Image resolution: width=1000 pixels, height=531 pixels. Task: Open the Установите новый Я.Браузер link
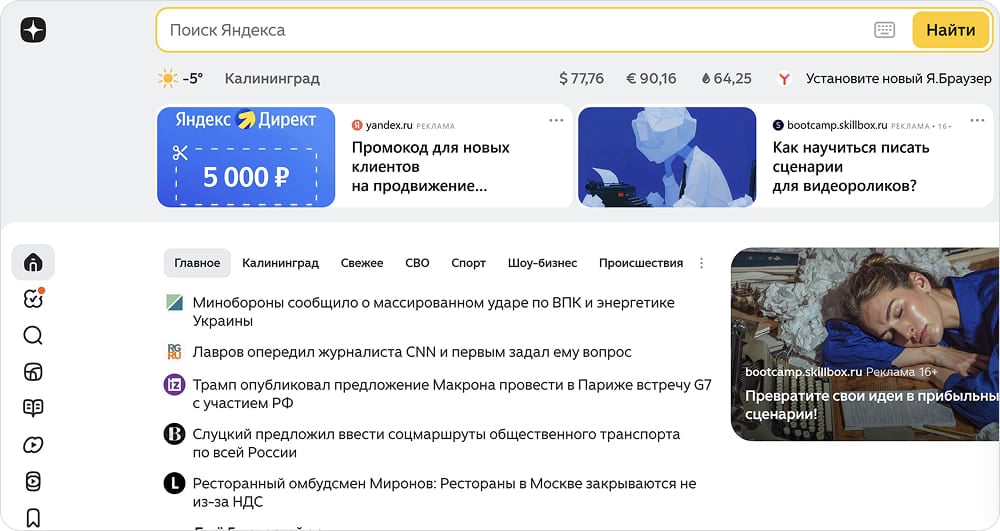coord(899,78)
